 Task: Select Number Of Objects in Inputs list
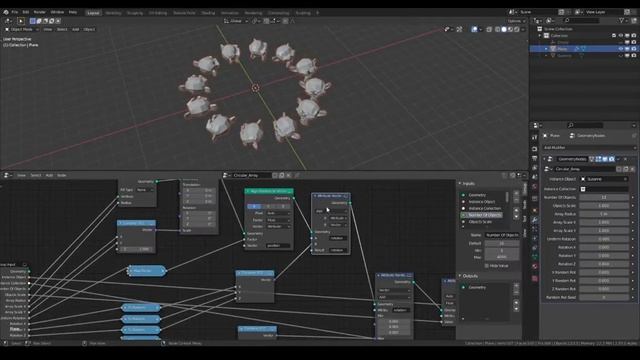click(x=485, y=215)
